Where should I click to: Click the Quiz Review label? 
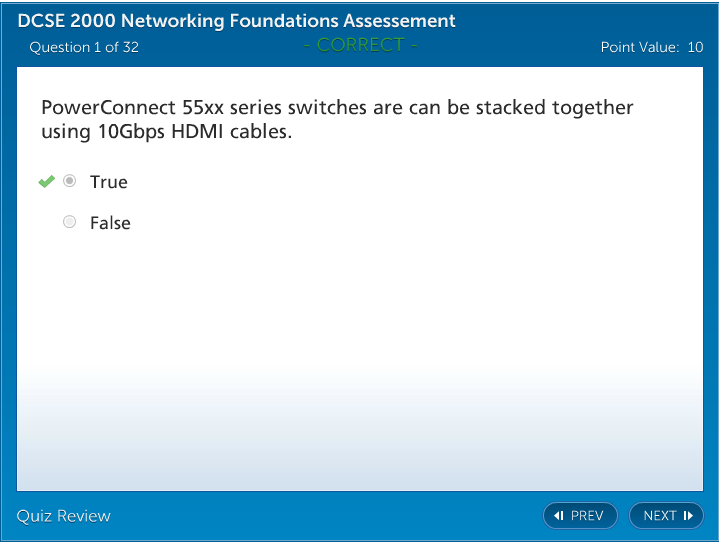pyautogui.click(x=64, y=516)
